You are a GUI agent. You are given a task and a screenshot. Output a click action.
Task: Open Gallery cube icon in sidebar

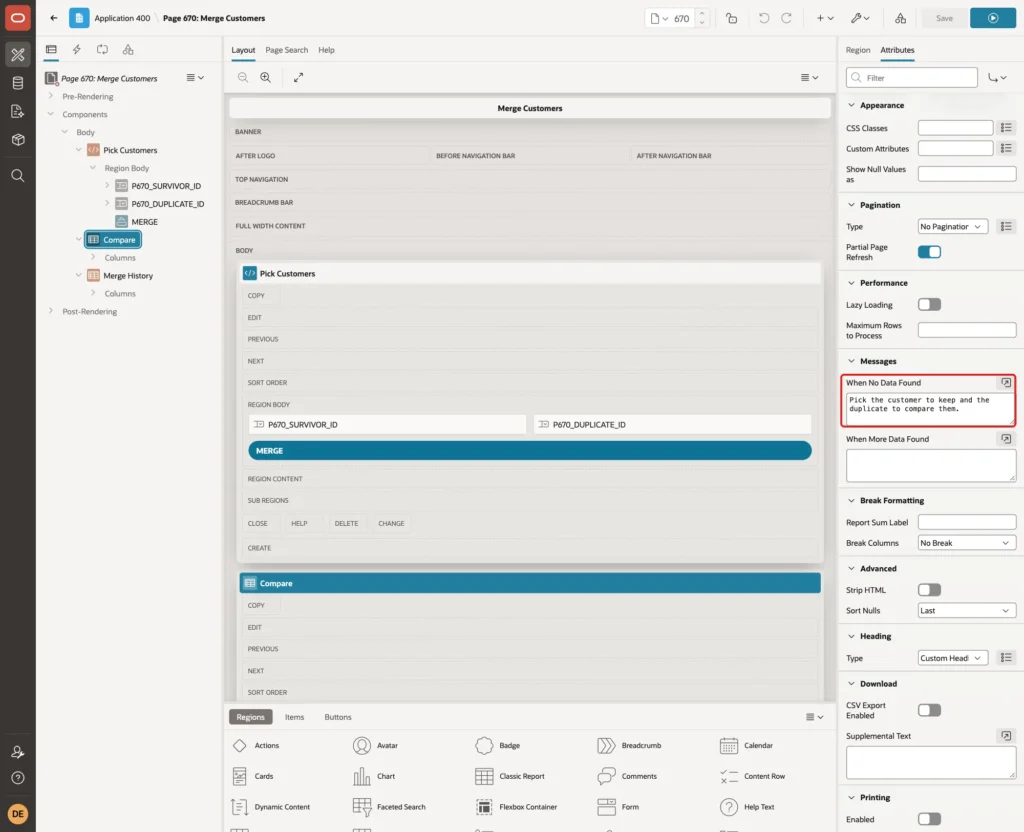click(x=18, y=140)
